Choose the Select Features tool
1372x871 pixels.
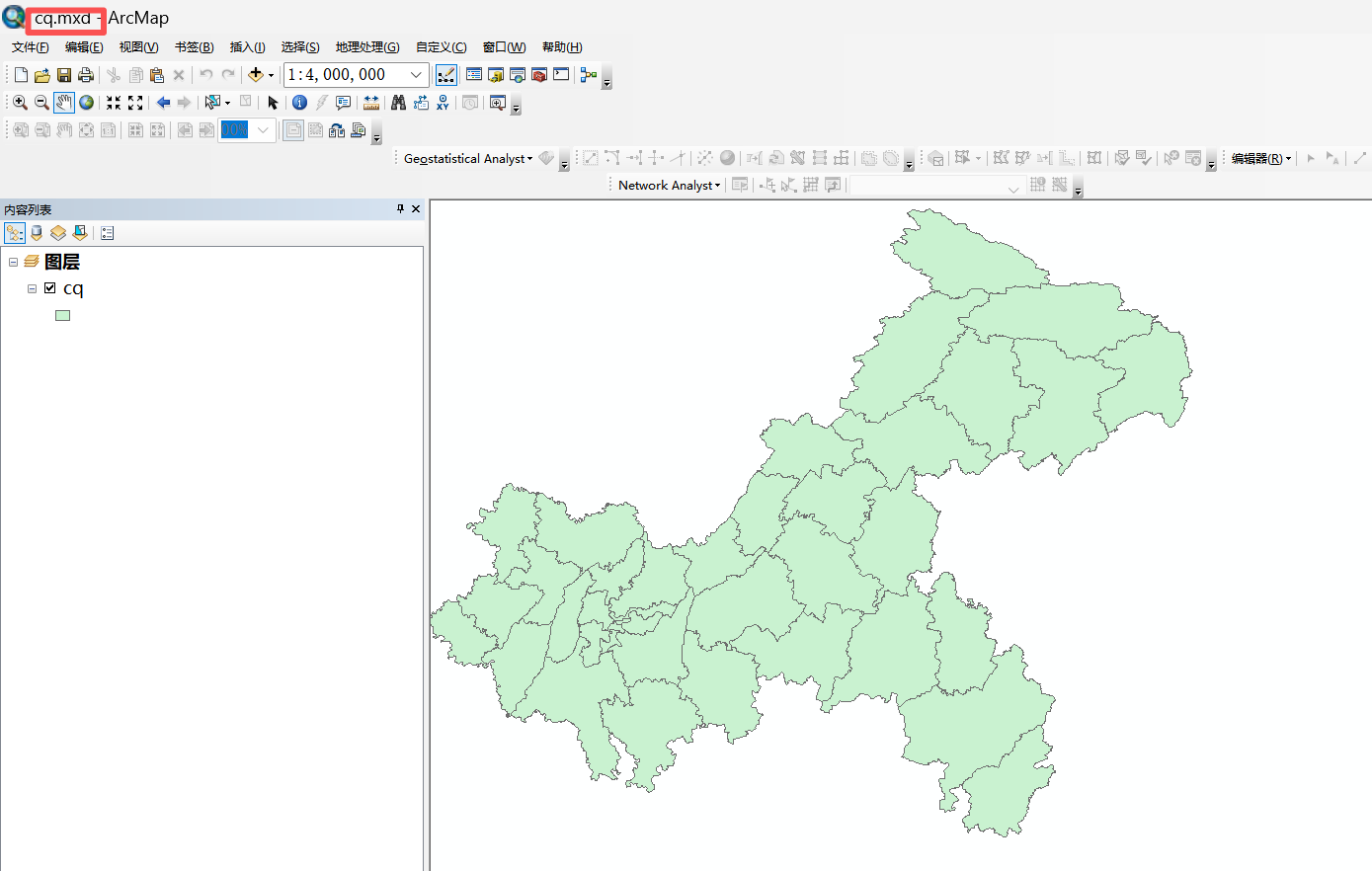pos(211,103)
